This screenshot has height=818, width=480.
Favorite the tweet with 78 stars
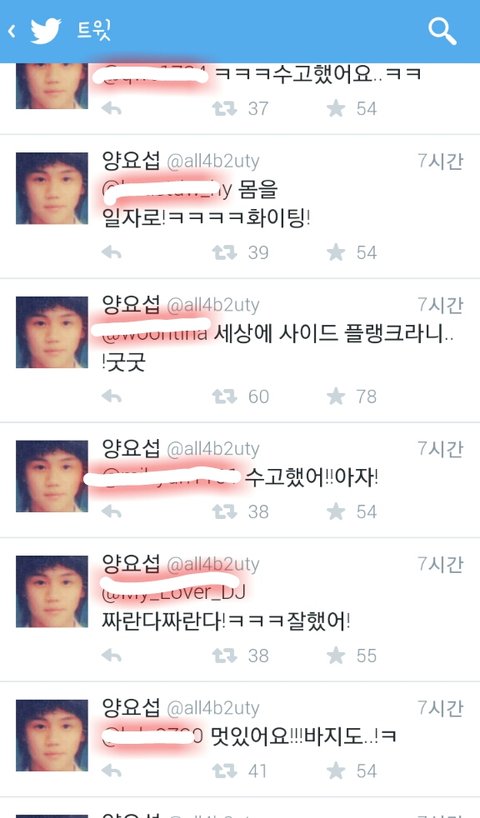click(336, 396)
